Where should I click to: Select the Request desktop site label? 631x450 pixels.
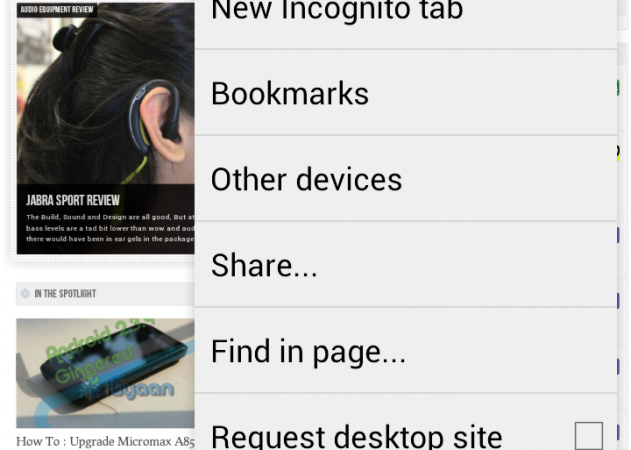[x=357, y=437]
